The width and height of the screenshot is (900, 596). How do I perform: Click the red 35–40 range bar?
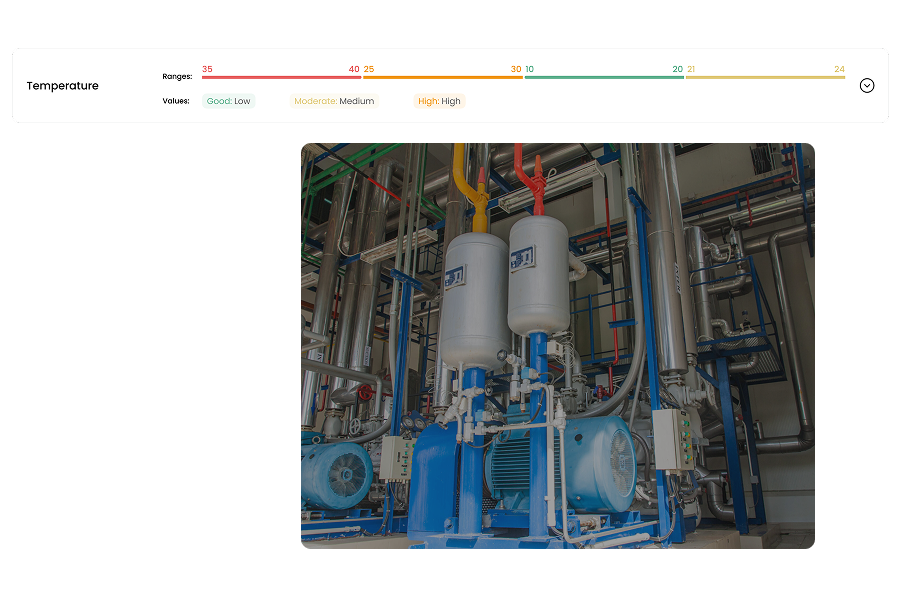pyautogui.click(x=281, y=77)
